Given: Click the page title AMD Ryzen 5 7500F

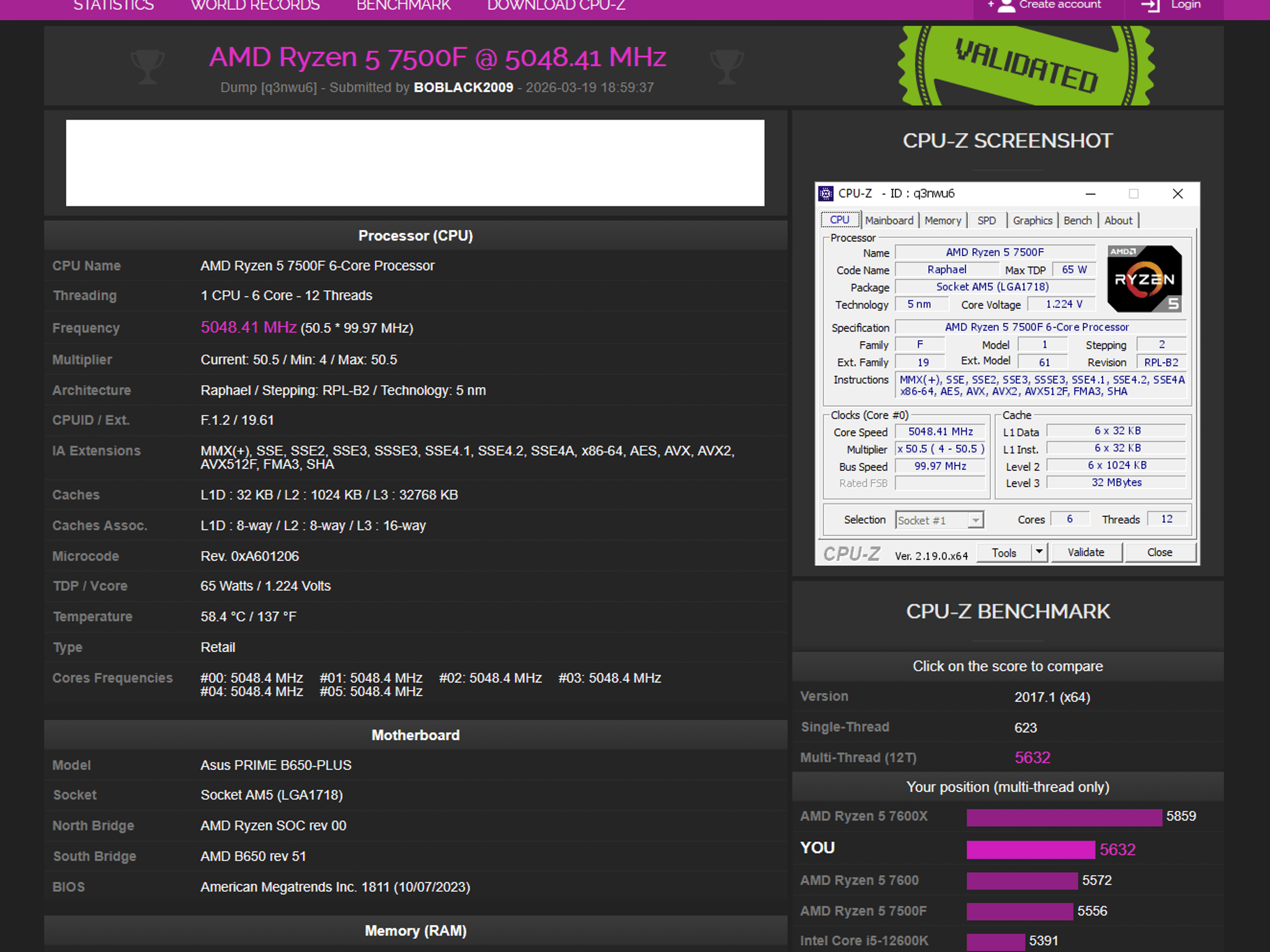Looking at the screenshot, I should tap(438, 58).
